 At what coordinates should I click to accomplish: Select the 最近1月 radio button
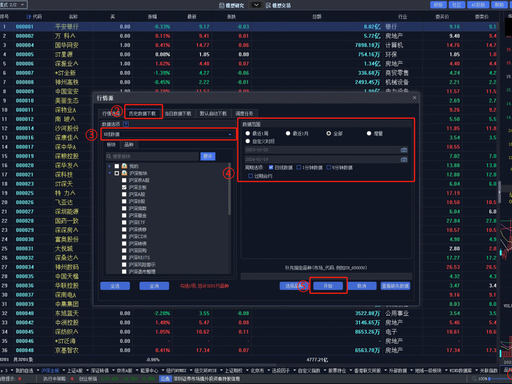(288, 133)
